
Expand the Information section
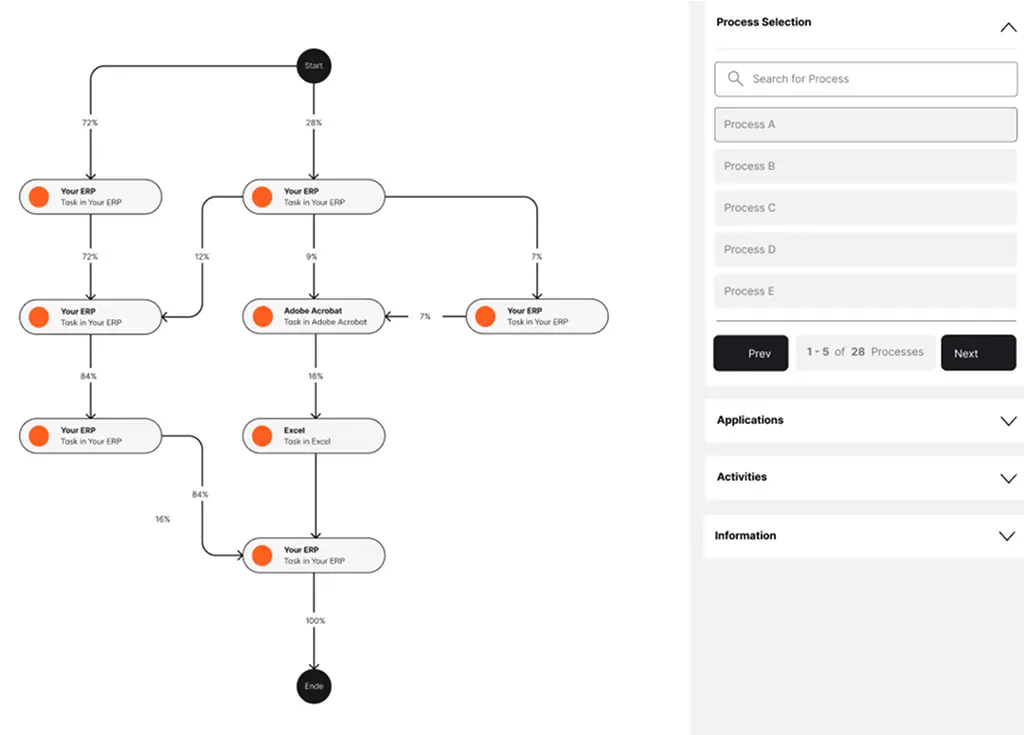coord(1007,536)
